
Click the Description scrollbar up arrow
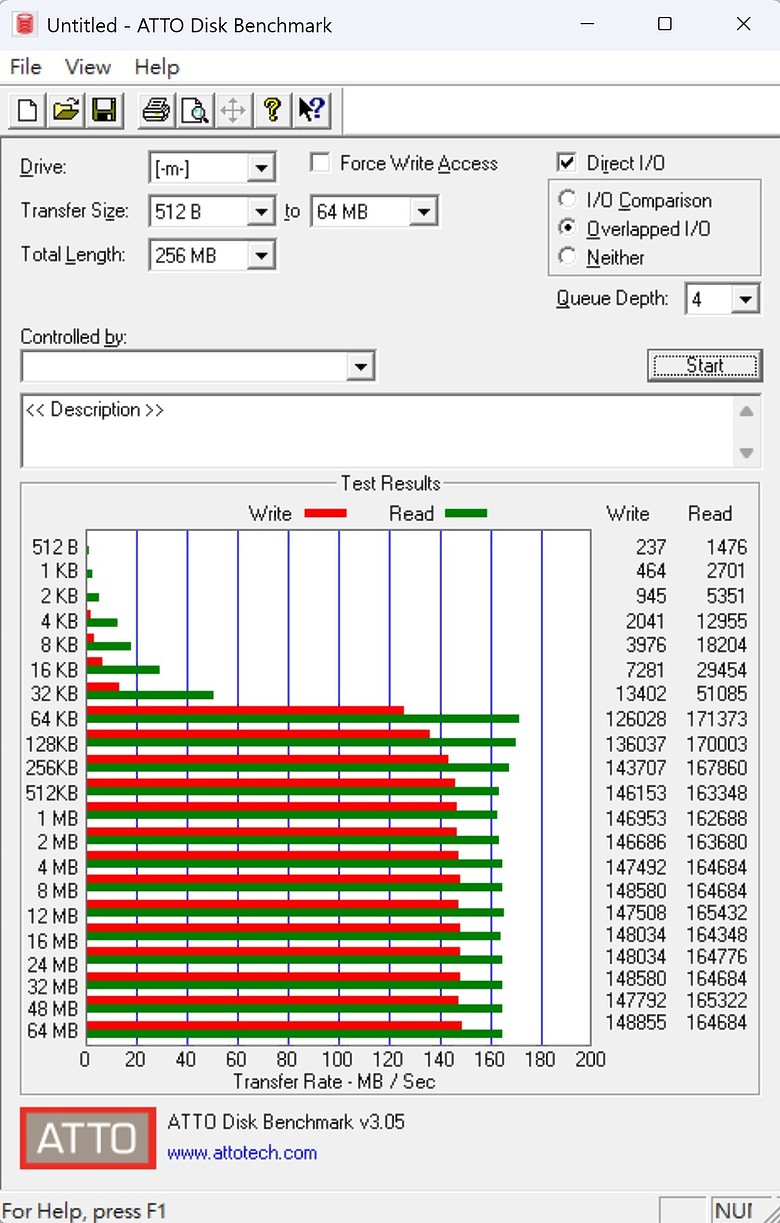[x=746, y=410]
